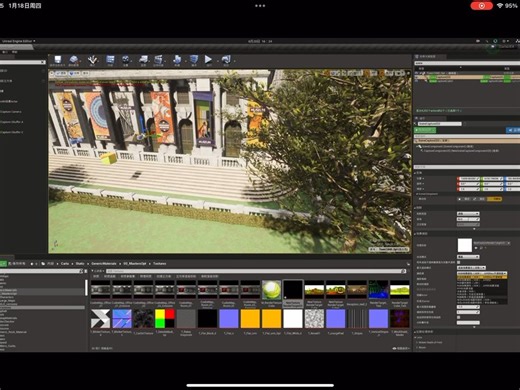The height and width of the screenshot is (390, 520).
Task: Open the viewport options arrow at viewport top-left
Action: (52, 73)
